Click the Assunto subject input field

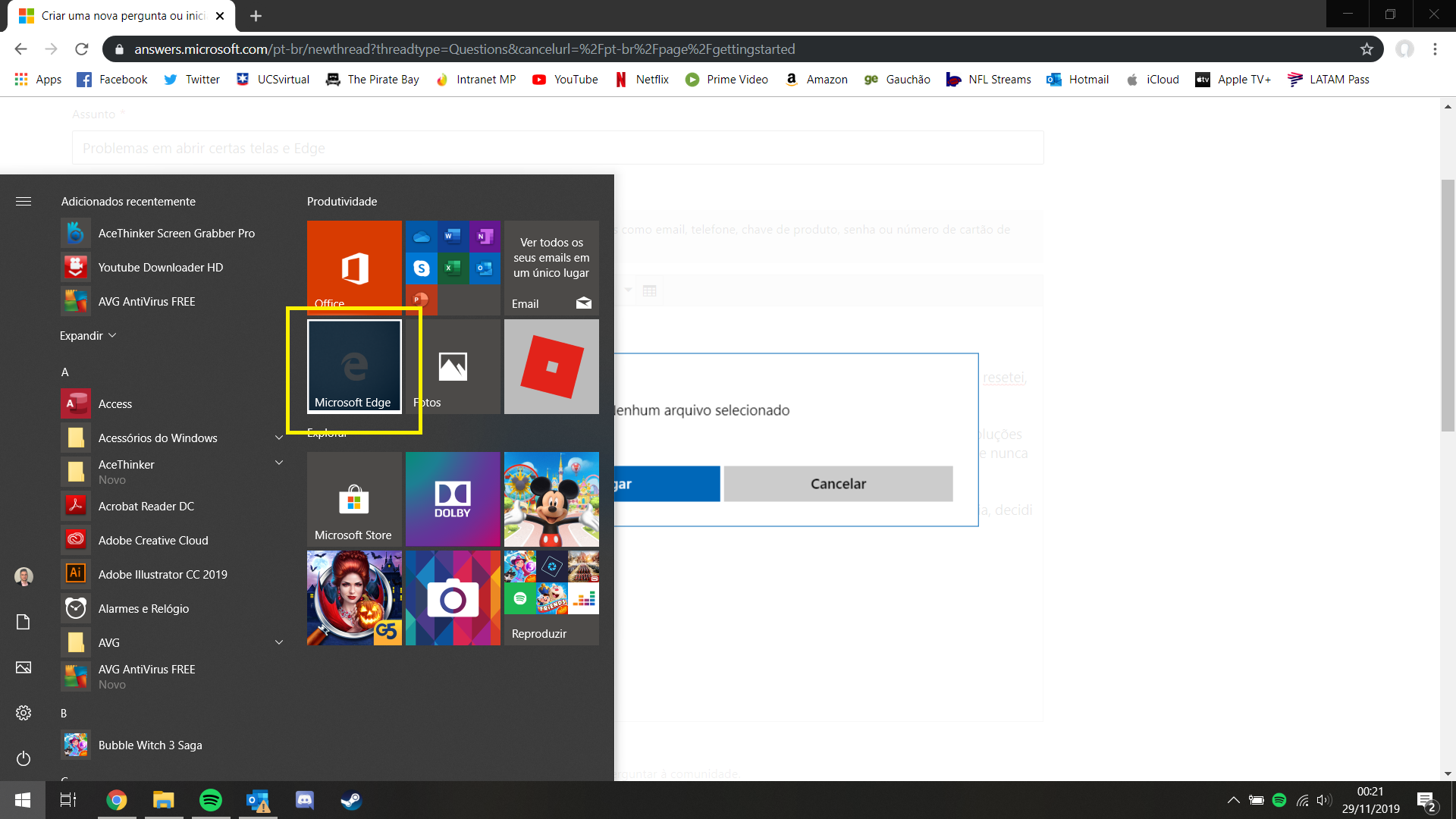(557, 148)
